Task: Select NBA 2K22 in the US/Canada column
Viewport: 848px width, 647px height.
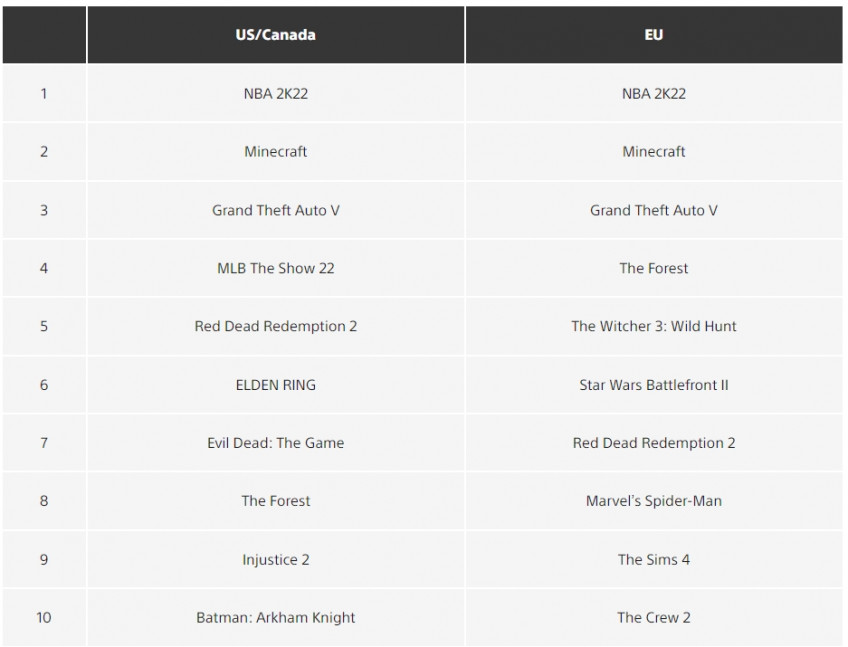Action: coord(275,94)
